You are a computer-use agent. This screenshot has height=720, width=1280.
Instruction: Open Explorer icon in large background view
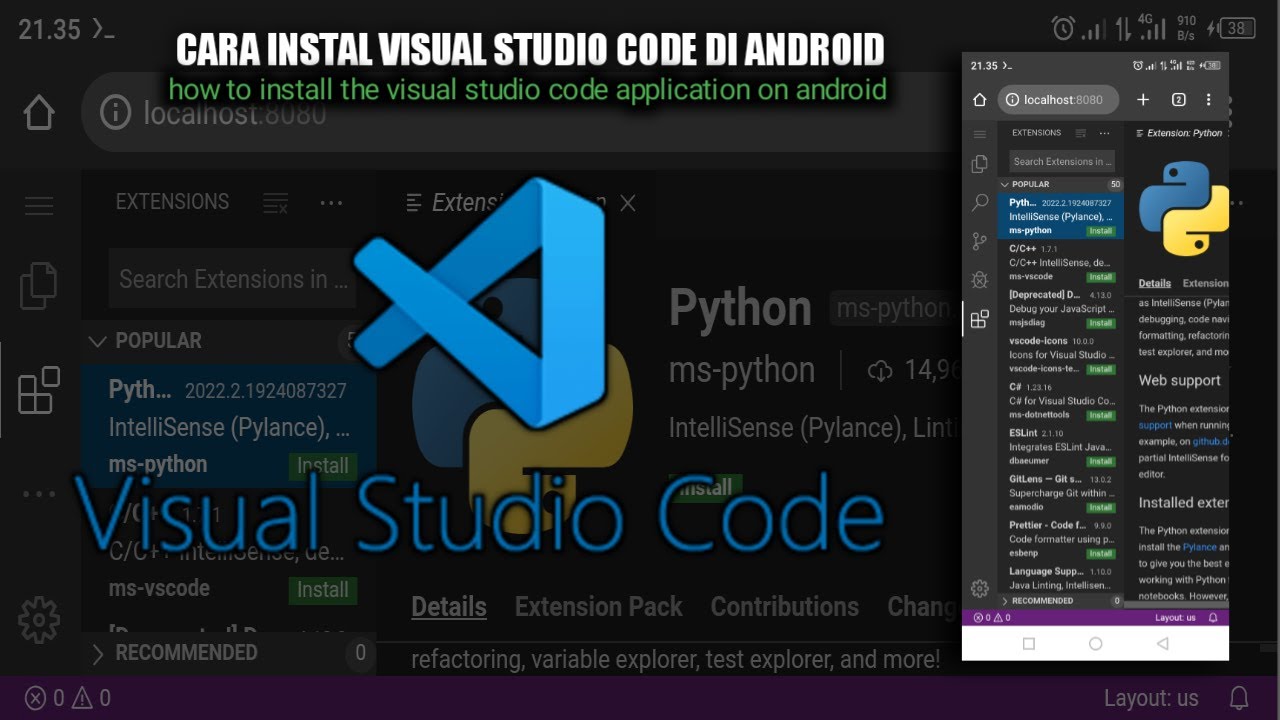[39, 286]
